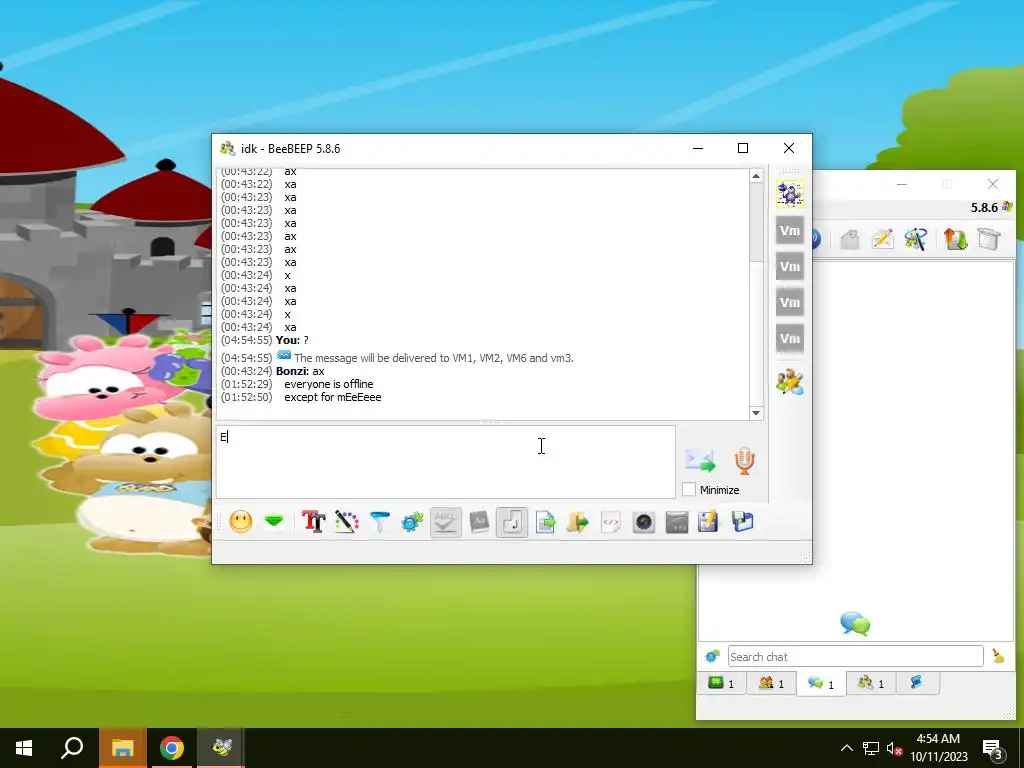Start voice message with the microphone icon

tap(744, 460)
